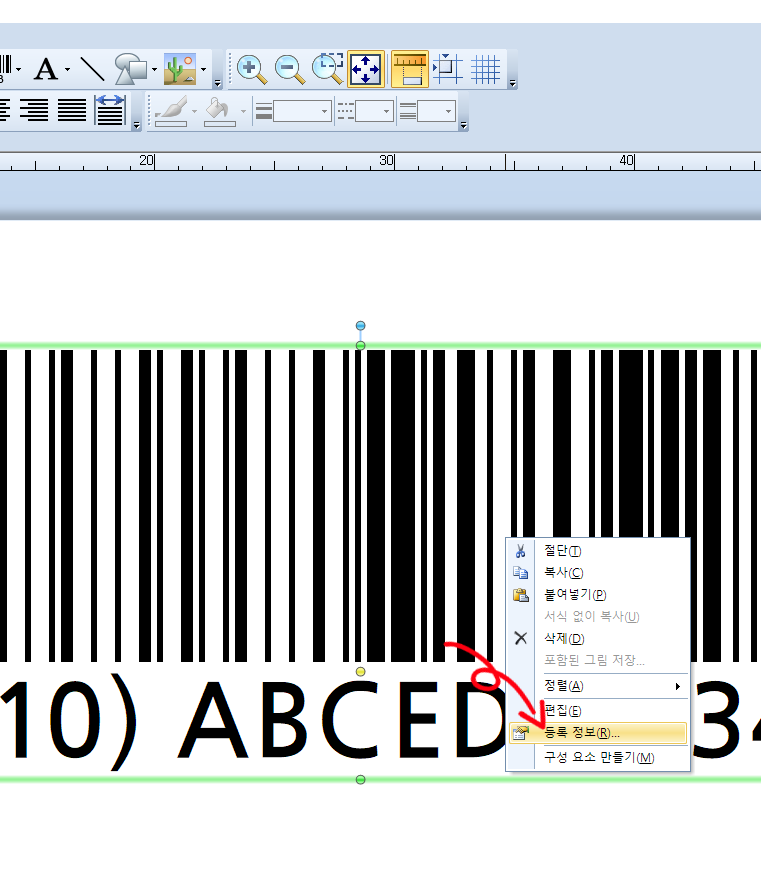
Task: Select the picture (cactus) tool
Action: pos(180,69)
